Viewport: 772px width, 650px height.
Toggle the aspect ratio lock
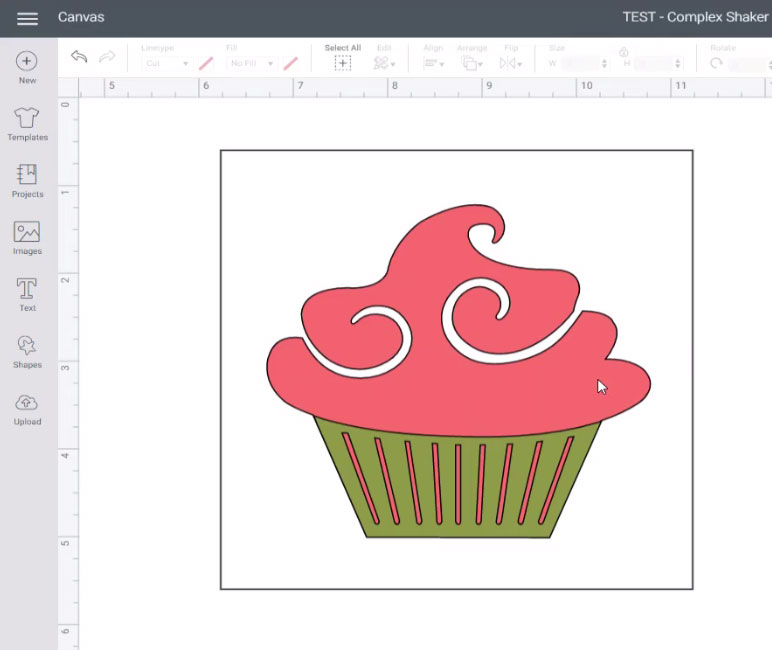(x=623, y=52)
